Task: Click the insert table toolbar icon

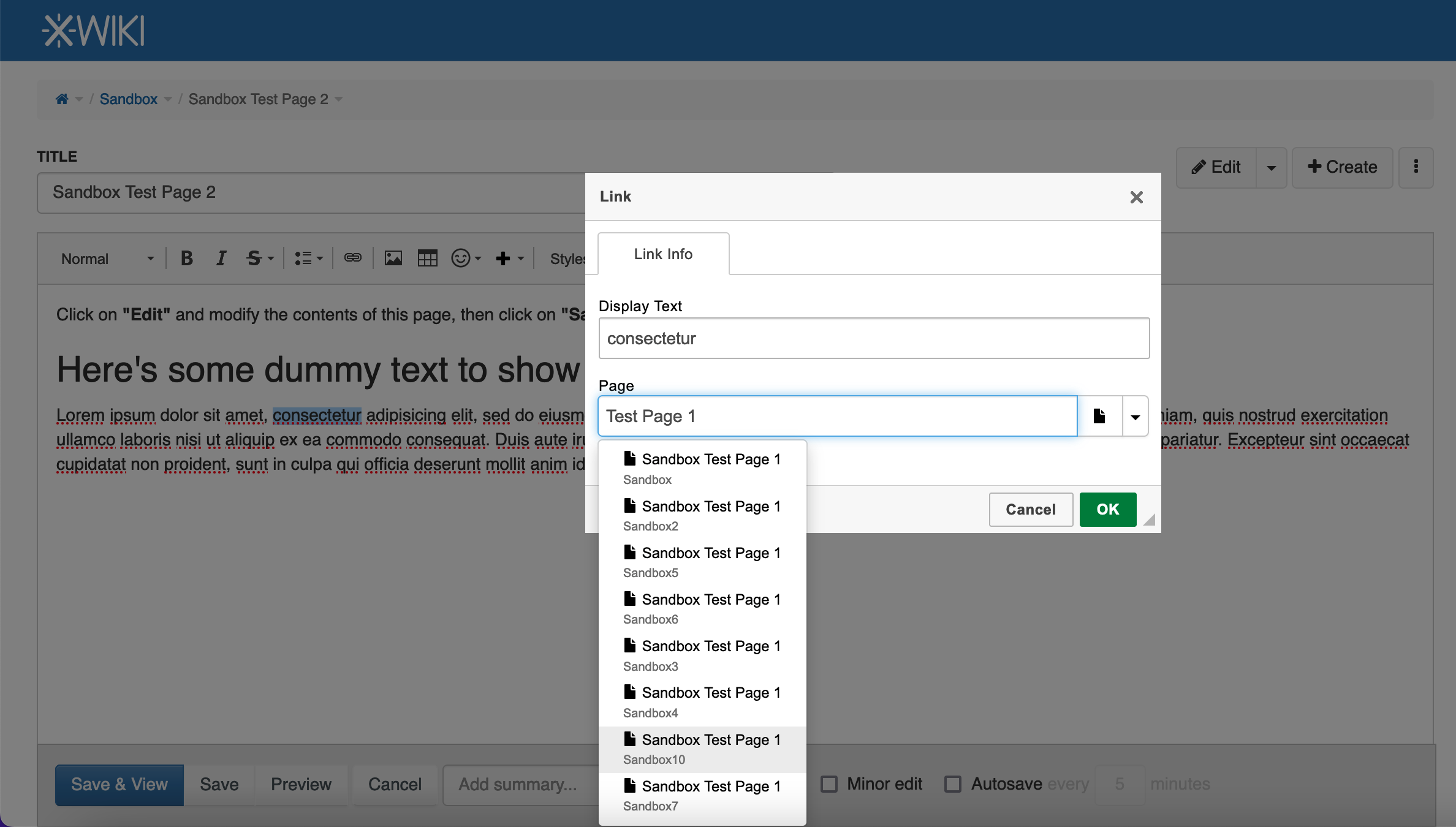Action: click(427, 259)
